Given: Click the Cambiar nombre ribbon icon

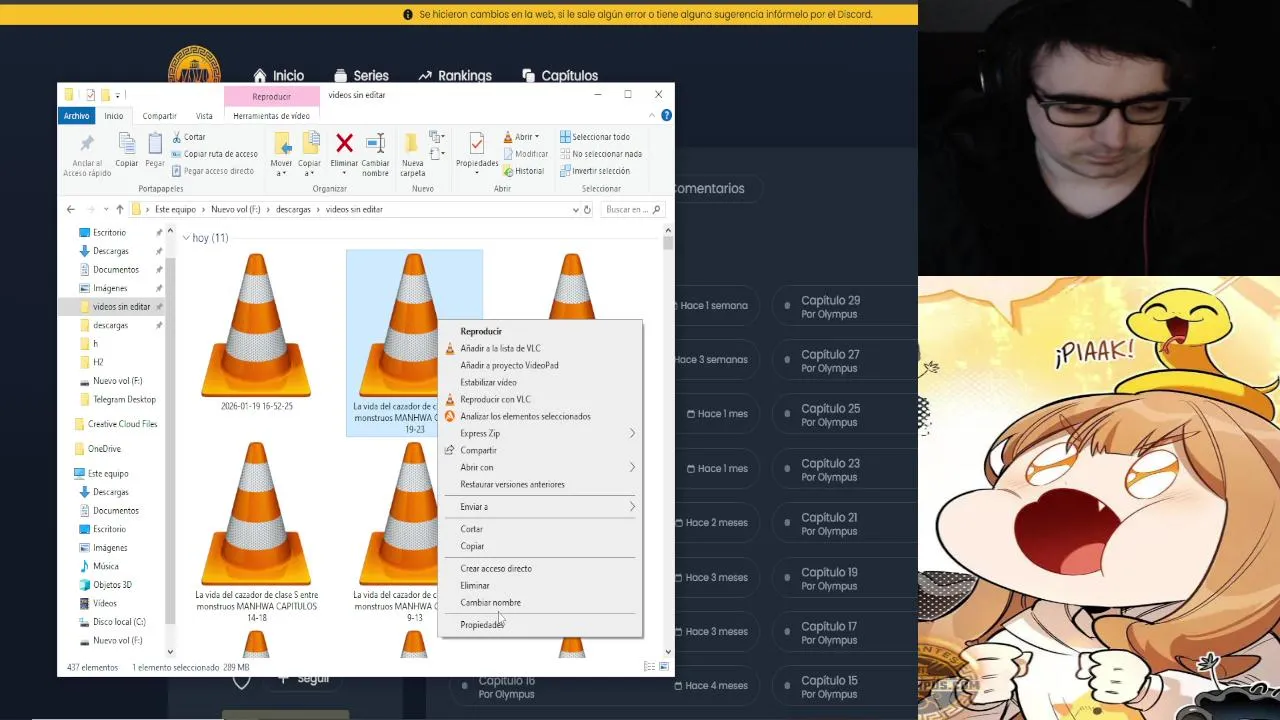Looking at the screenshot, I should [x=375, y=154].
